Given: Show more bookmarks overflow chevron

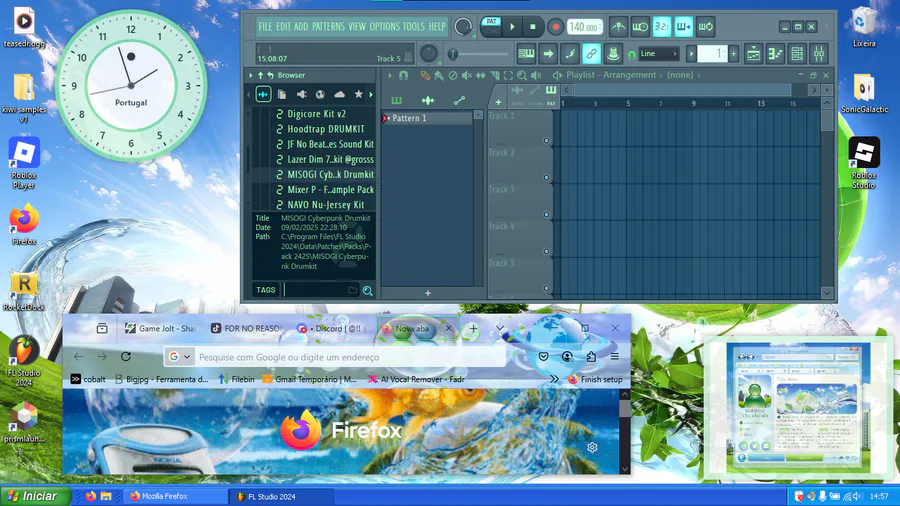Looking at the screenshot, I should coord(554,379).
